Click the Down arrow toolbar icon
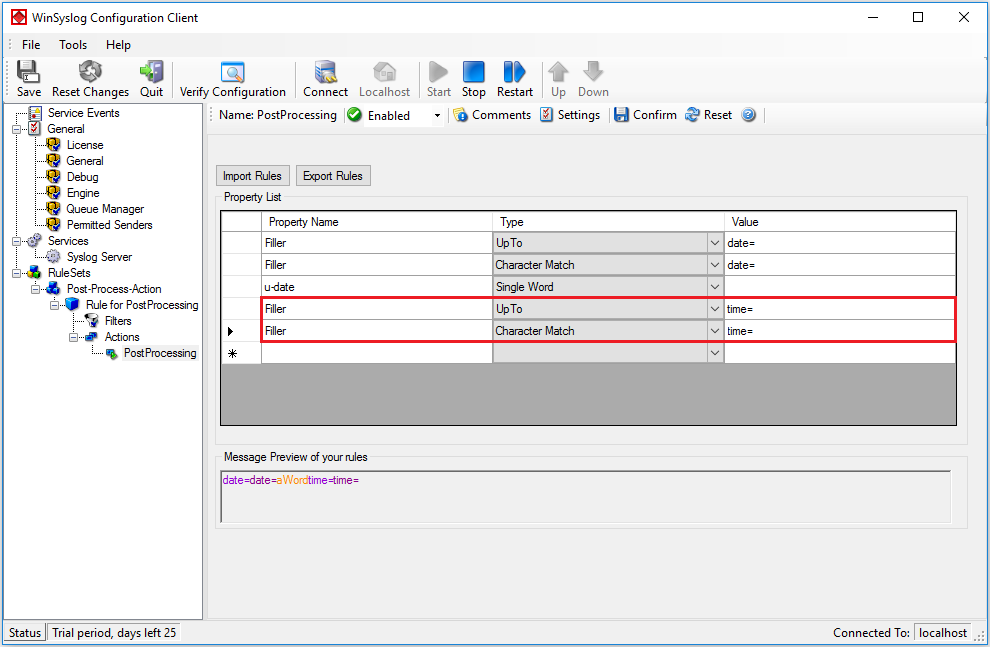The height and width of the screenshot is (647, 990). pos(593,72)
